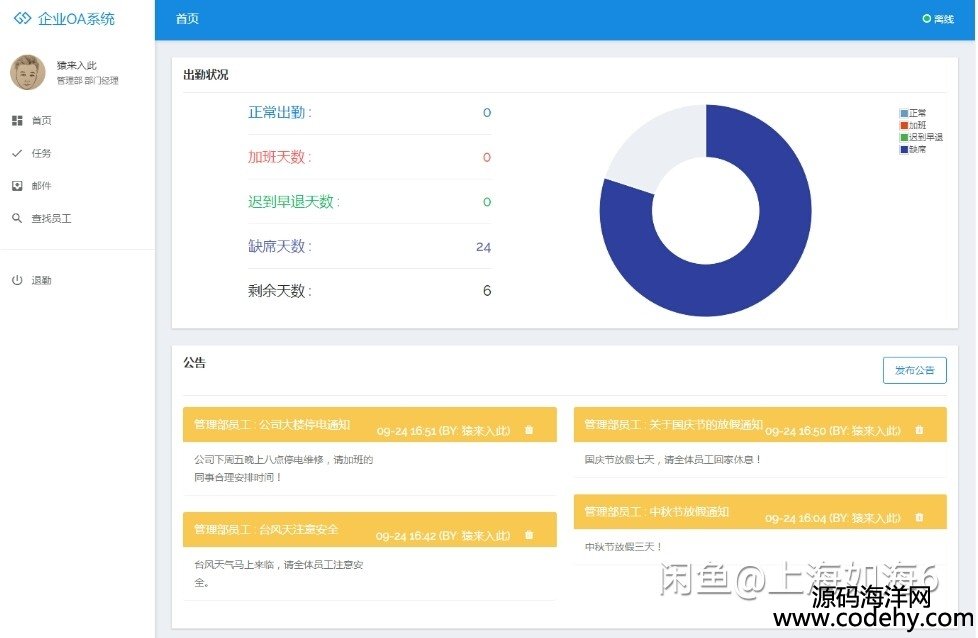The height and width of the screenshot is (638, 978).
Task: Click the 邮件 mail icon
Action: pyautogui.click(x=17, y=186)
